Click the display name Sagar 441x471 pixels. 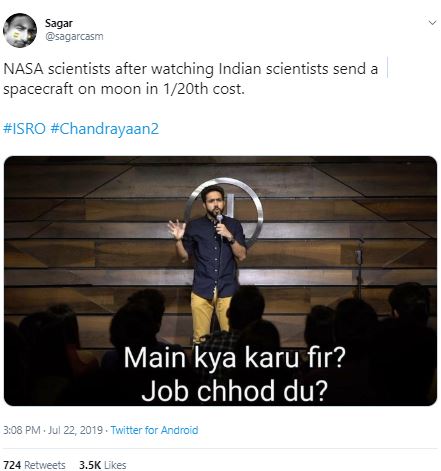click(x=59, y=23)
